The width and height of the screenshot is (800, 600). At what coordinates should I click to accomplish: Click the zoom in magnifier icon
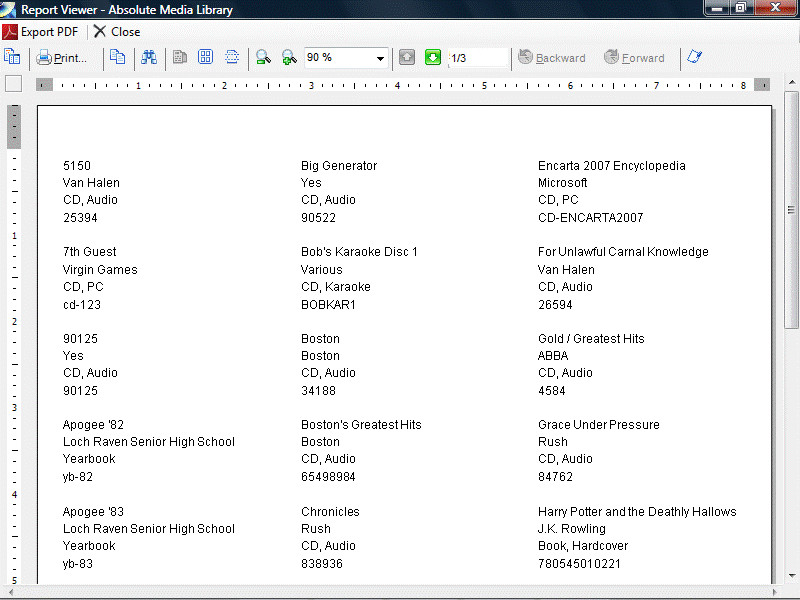coord(289,57)
